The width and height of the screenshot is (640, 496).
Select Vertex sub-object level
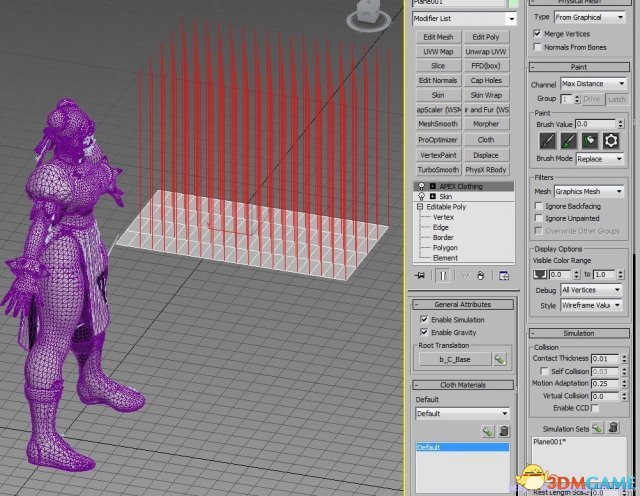(x=443, y=217)
